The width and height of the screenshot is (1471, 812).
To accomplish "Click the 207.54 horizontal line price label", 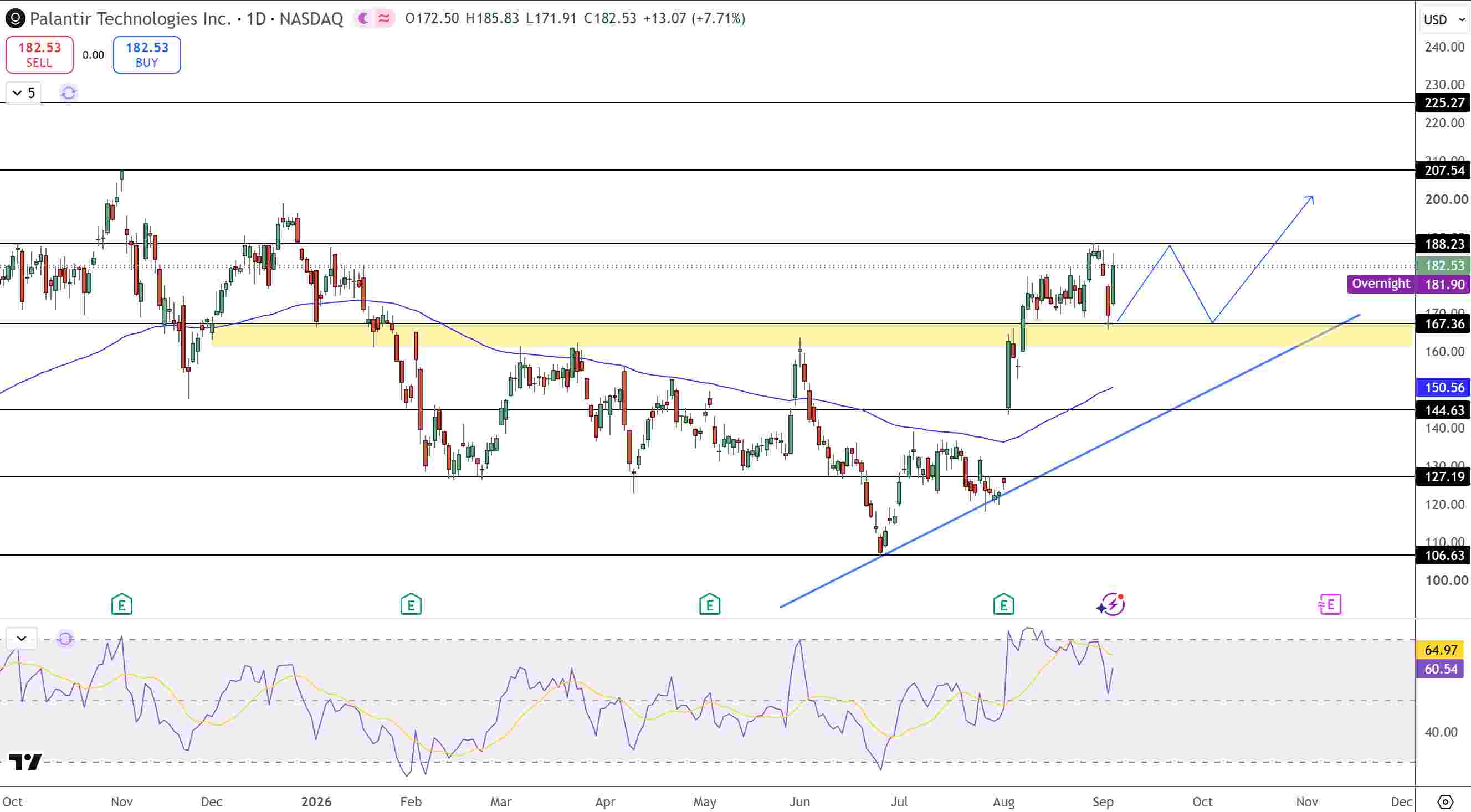I will pos(1444,170).
